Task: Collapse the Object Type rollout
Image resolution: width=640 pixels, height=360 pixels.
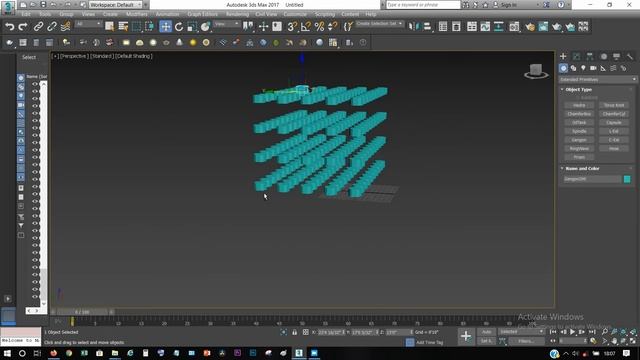Action: click(578, 89)
